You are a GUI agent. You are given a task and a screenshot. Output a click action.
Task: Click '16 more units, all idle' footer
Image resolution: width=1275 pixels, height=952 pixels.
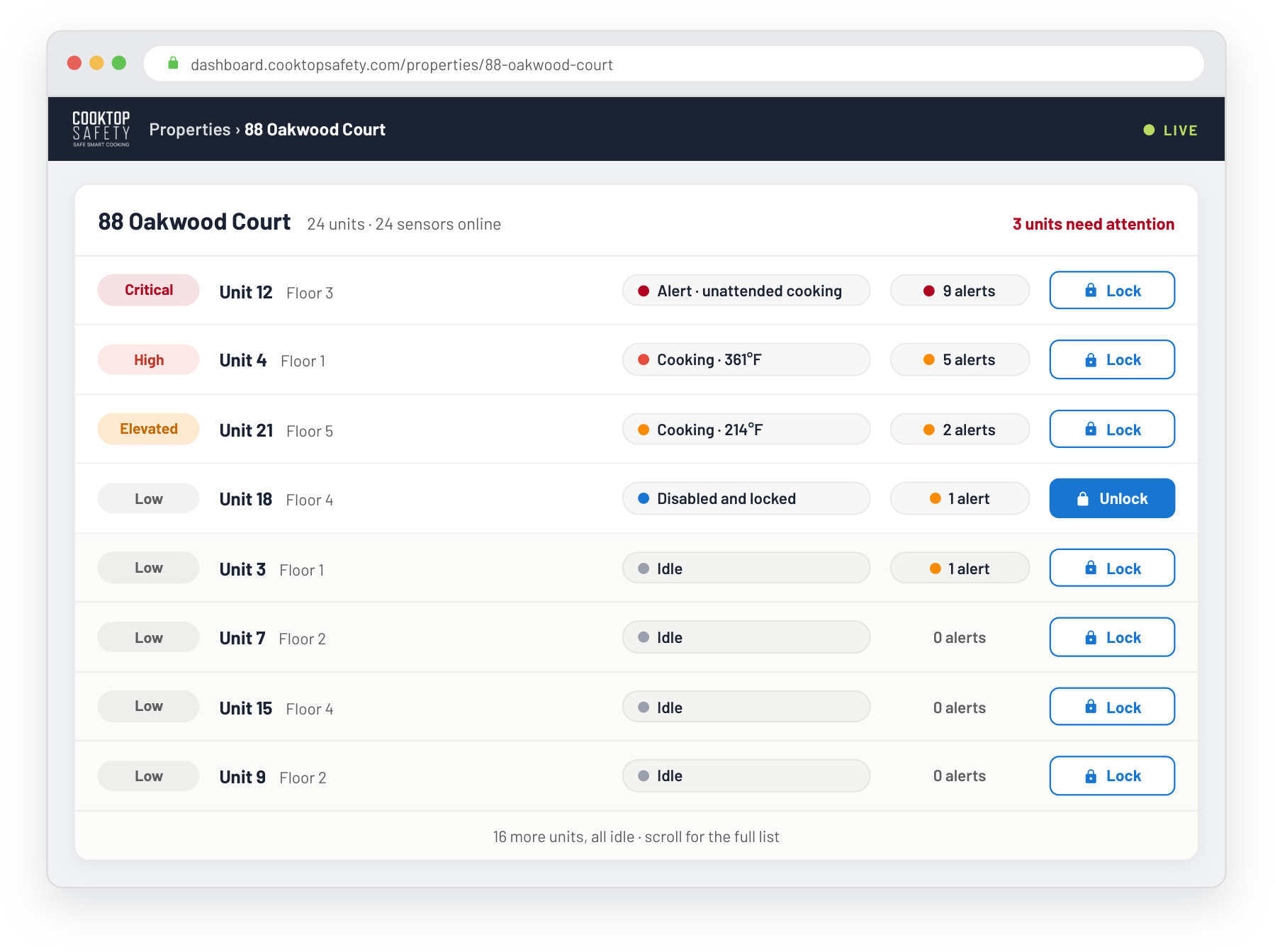tap(636, 836)
